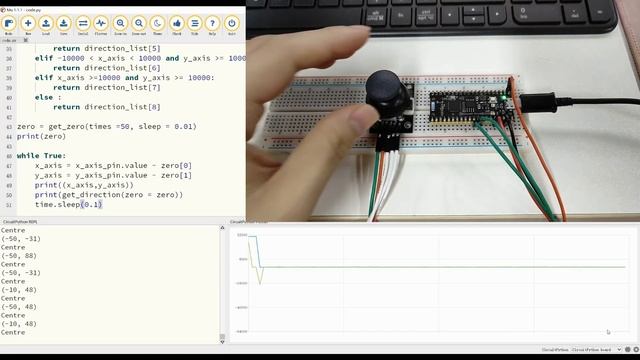Open Help documentation
The image size is (640, 360).
tap(212, 25)
